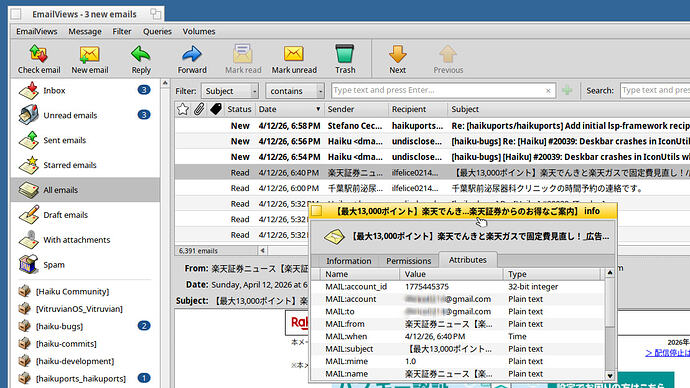This screenshot has width=690, height=388.
Task: Select the Attributes tab in info window
Action: pyautogui.click(x=468, y=260)
